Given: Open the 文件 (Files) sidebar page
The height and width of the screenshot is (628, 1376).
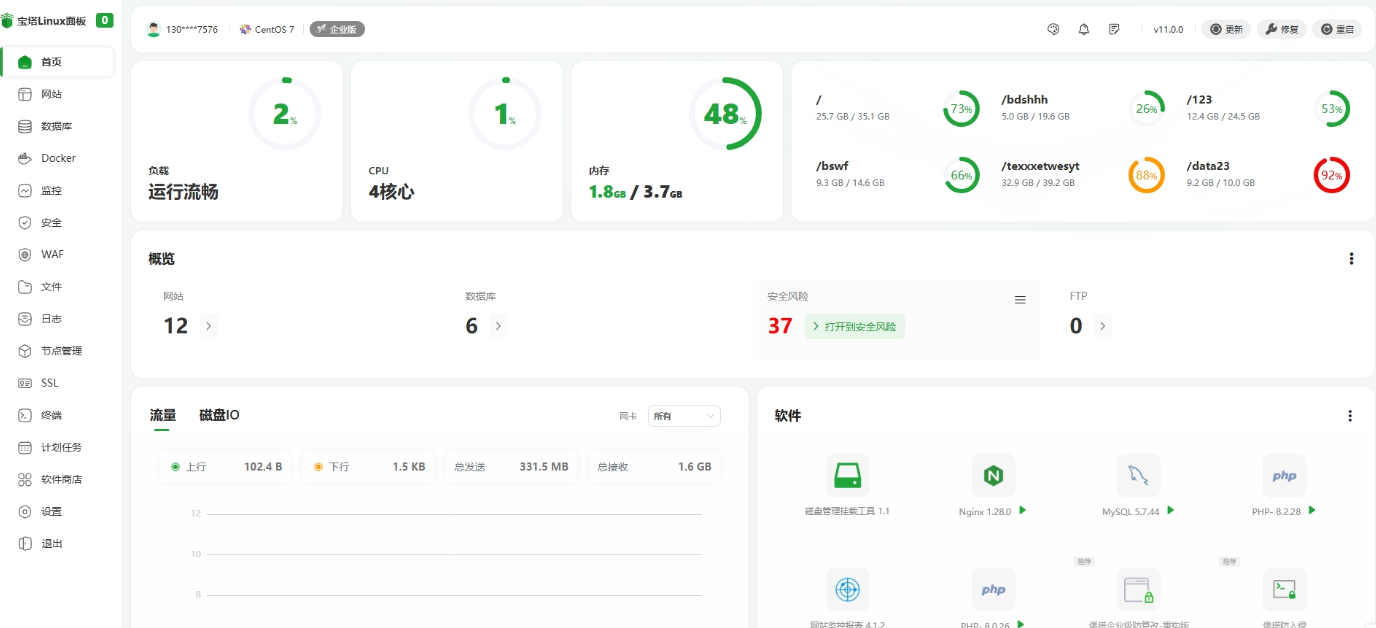Looking at the screenshot, I should pyautogui.click(x=58, y=287).
